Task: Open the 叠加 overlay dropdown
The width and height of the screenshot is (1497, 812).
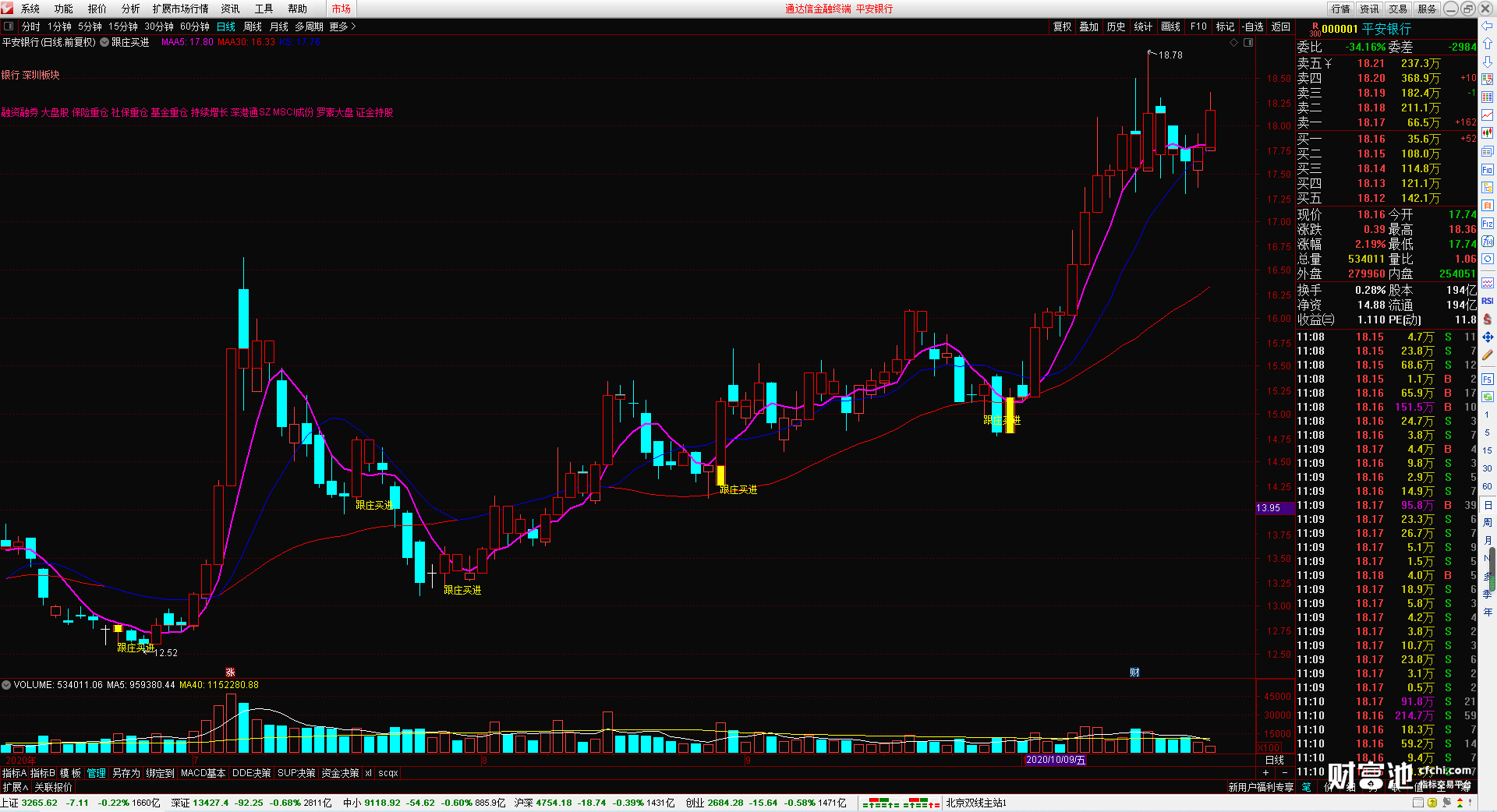Action: pos(1088,26)
